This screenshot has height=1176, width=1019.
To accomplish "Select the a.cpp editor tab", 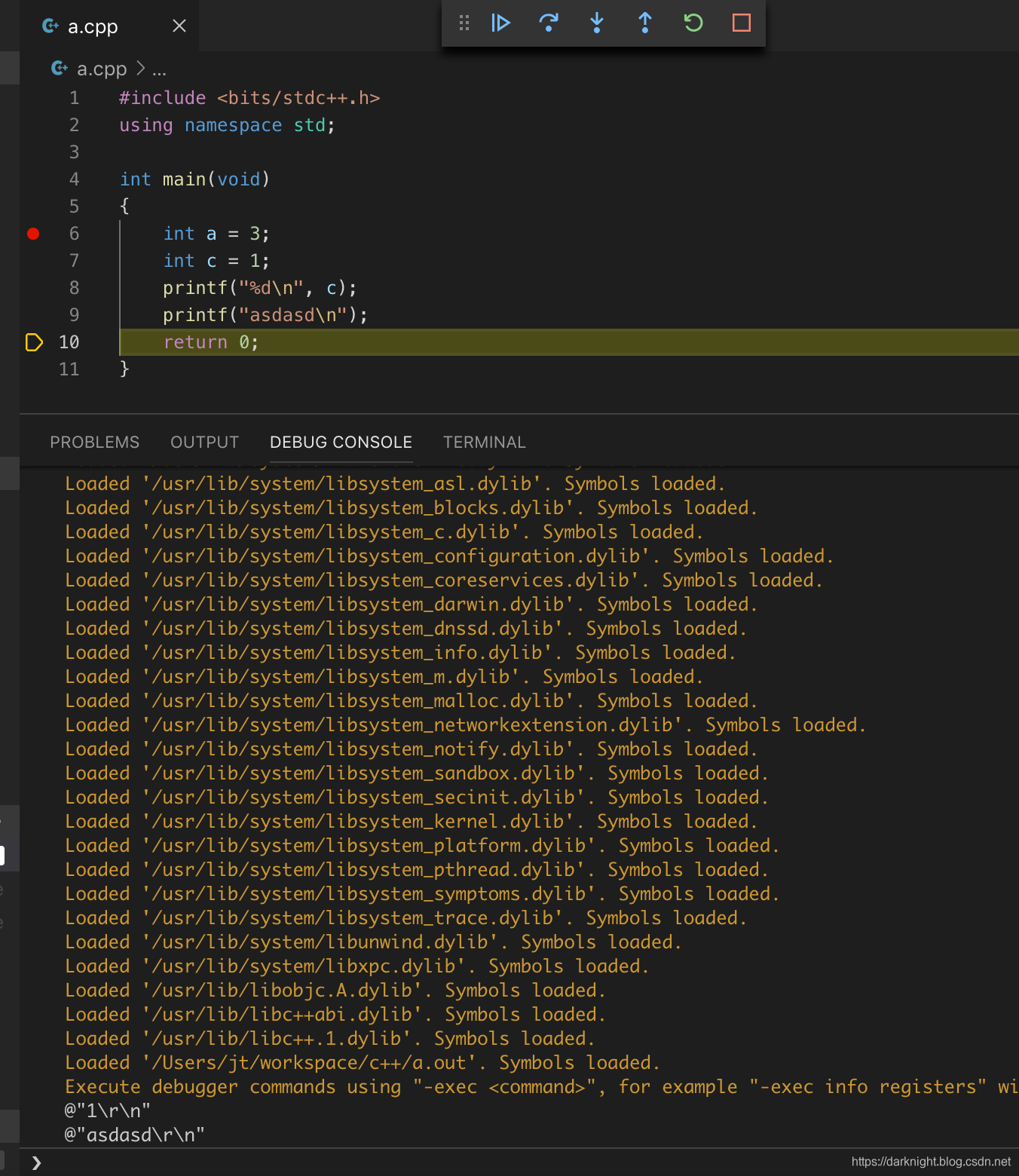I will [x=109, y=26].
